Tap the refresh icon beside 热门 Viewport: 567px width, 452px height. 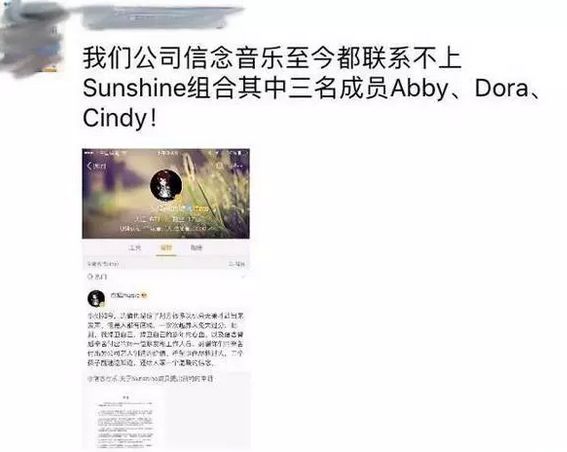(90, 277)
